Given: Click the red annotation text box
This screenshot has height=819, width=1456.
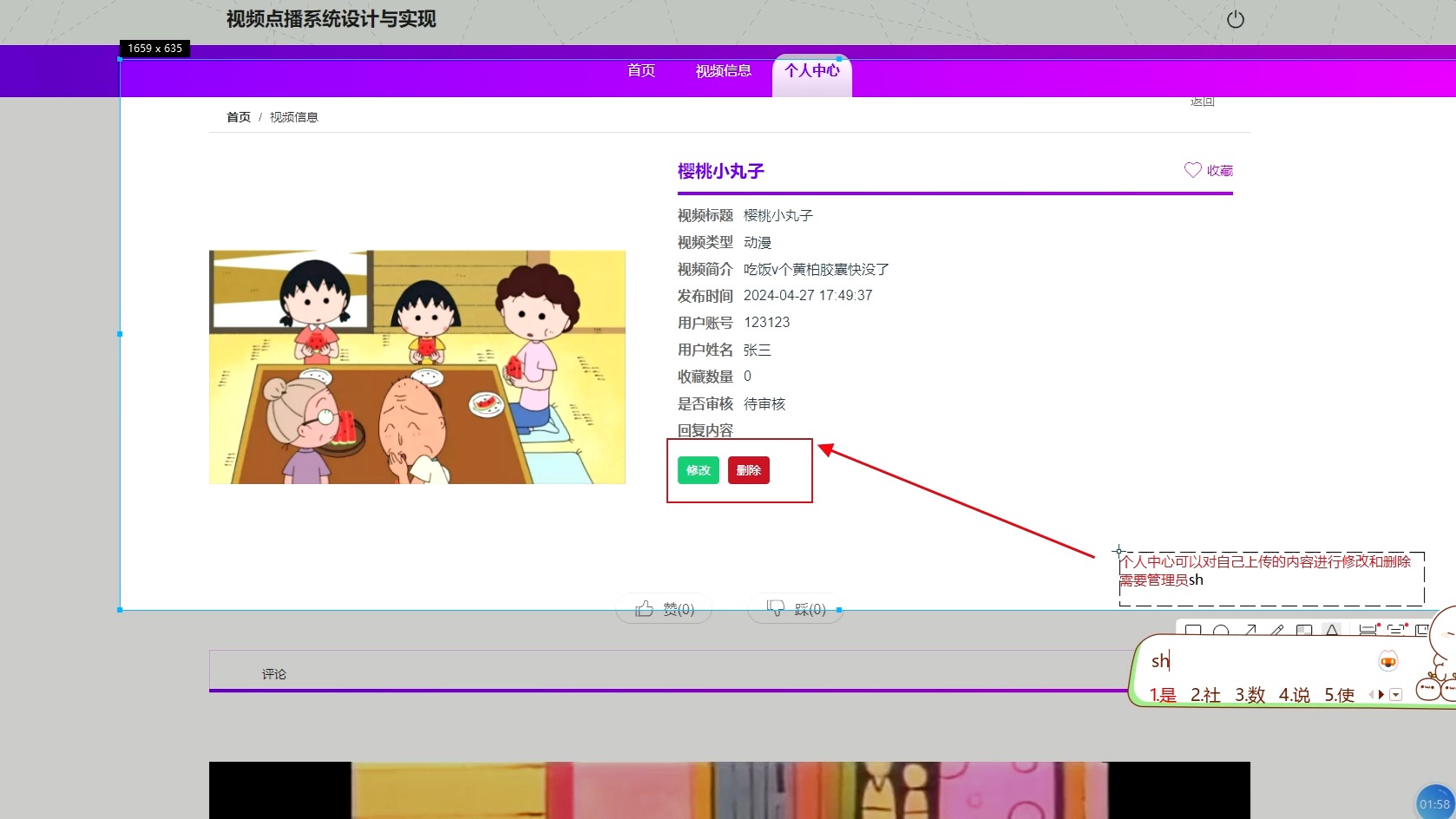Looking at the screenshot, I should tap(1271, 579).
